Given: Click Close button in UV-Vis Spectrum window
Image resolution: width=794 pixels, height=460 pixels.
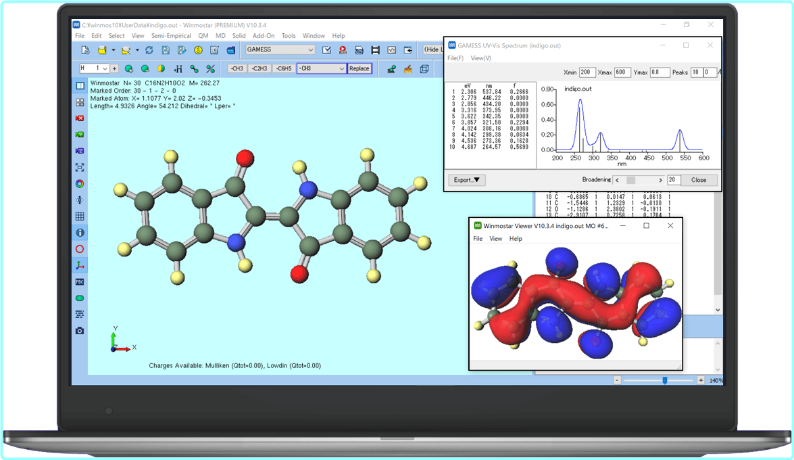Looking at the screenshot, I should pyautogui.click(x=698, y=180).
